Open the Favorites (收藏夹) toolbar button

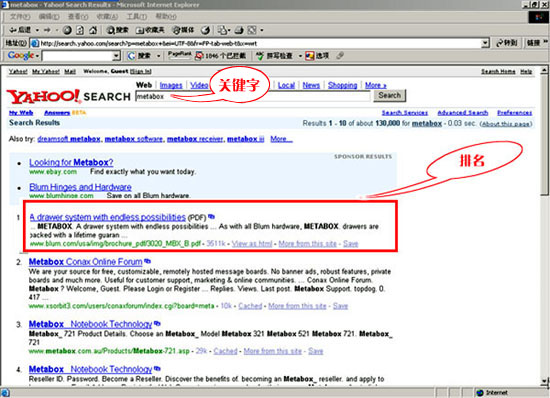point(150,30)
